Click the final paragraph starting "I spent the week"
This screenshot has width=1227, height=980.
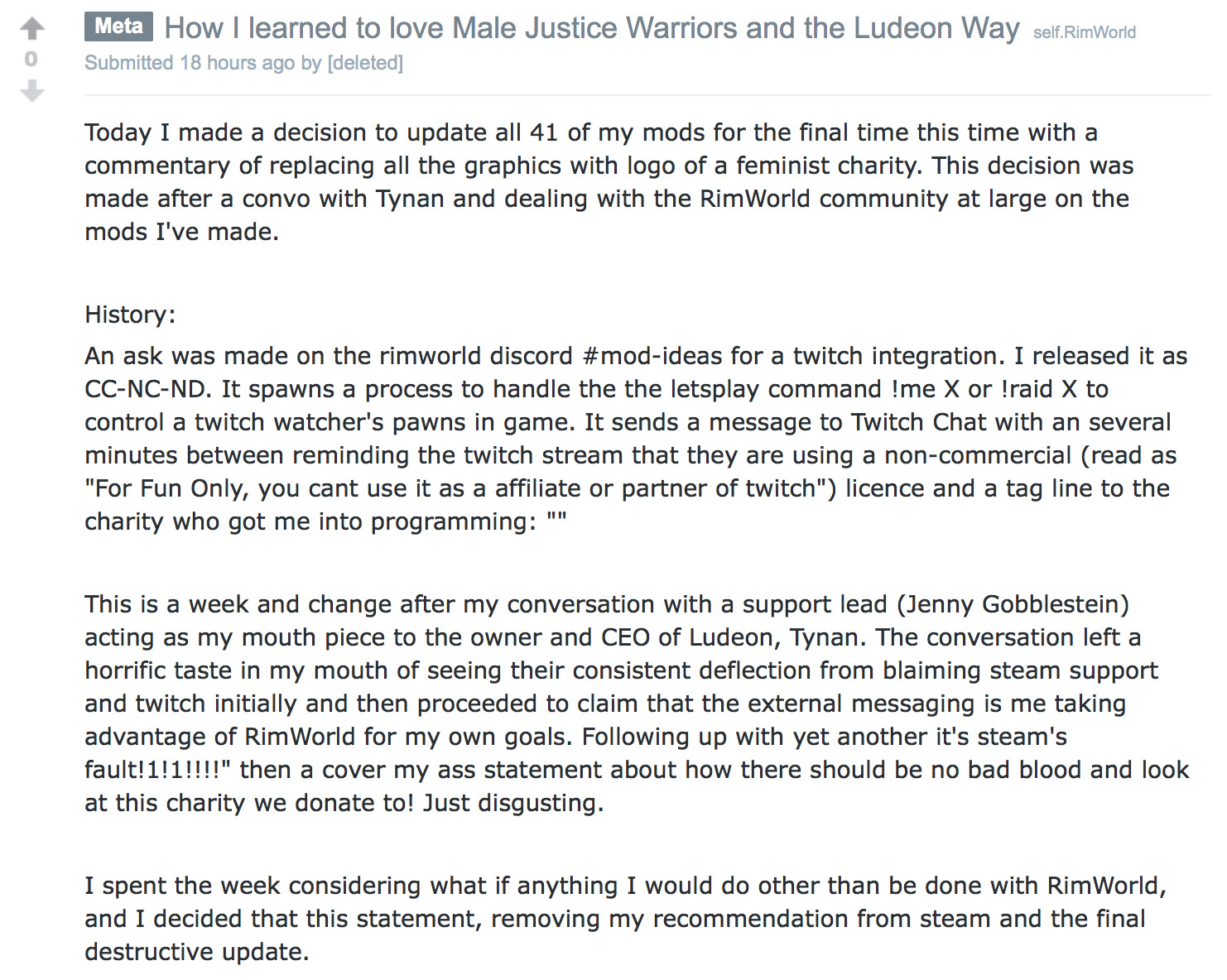[x=625, y=919]
